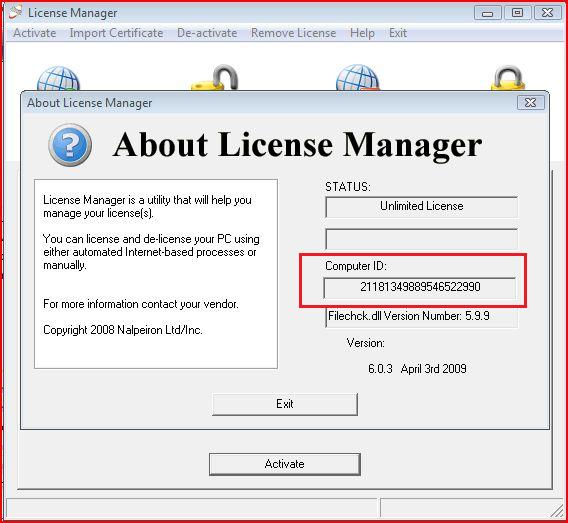Click the open padlock icon
568x523 pixels.
pos(215,77)
